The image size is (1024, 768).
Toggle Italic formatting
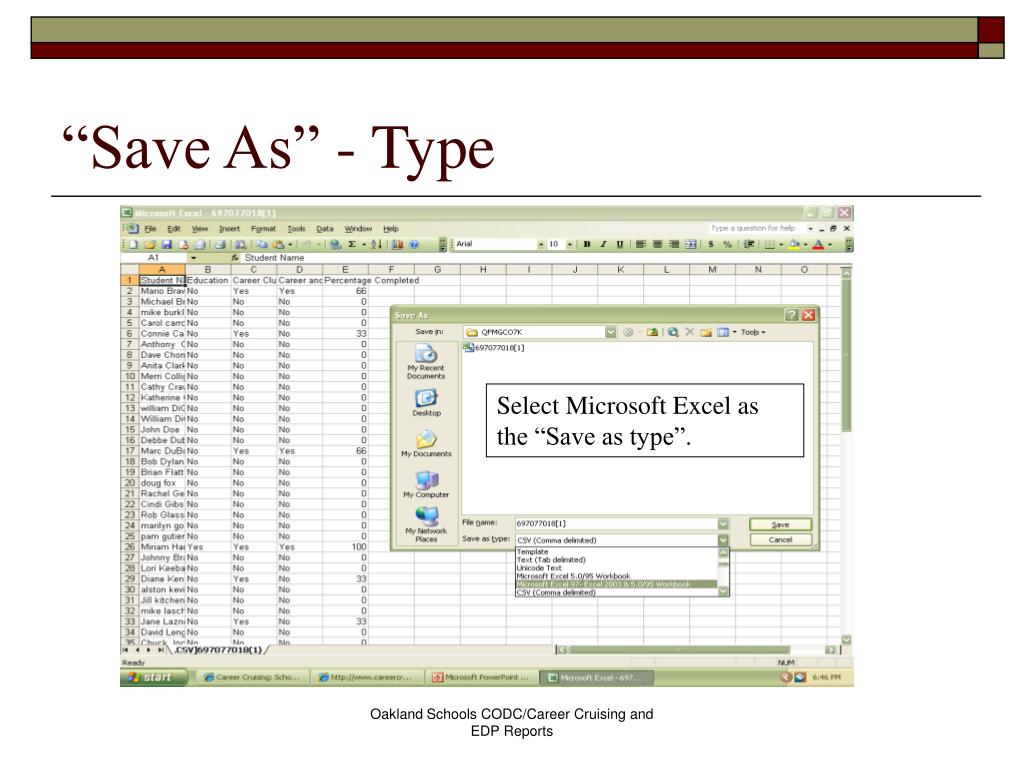coord(603,244)
